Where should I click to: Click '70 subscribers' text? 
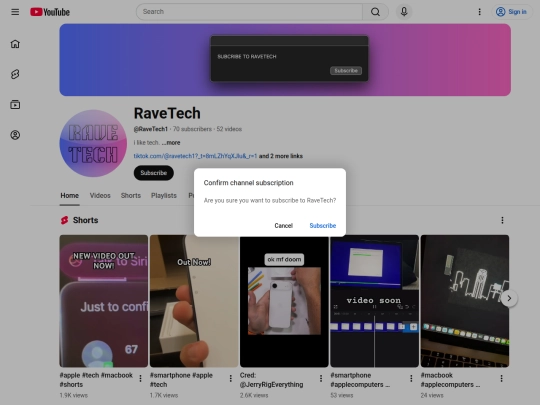tap(192, 129)
